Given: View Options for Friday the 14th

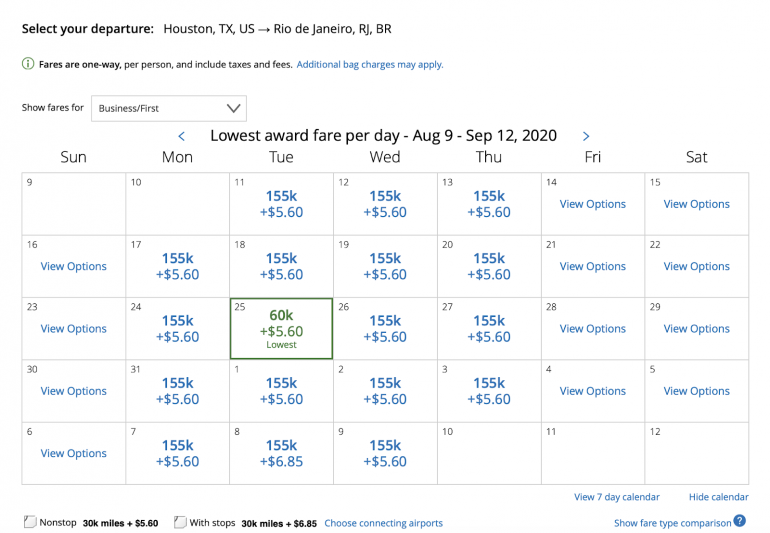Looking at the screenshot, I should point(593,204).
